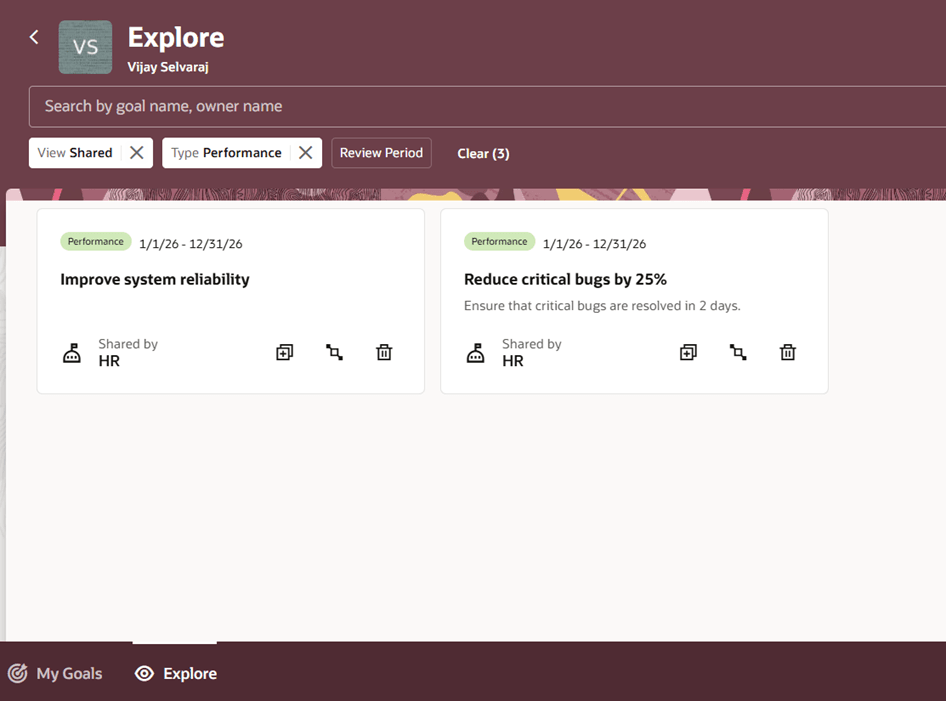
Task: Select the date range on Reduce critical bugs card
Action: click(x=594, y=244)
